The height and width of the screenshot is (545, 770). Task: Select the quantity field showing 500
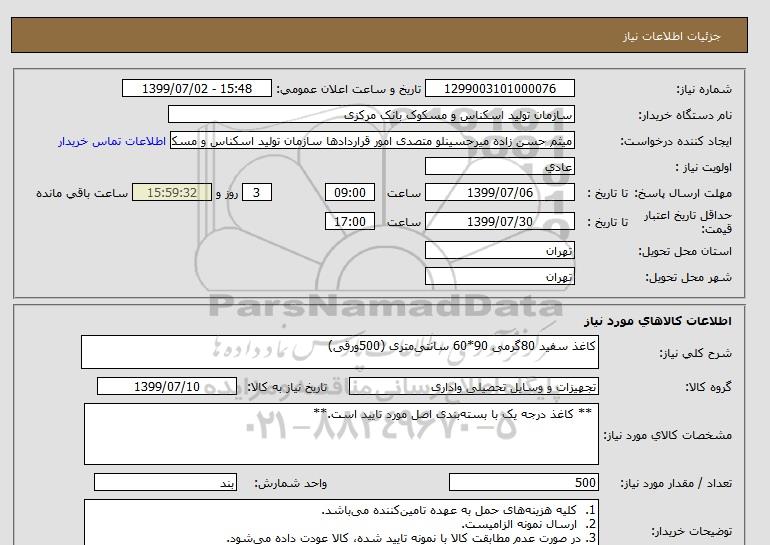pyautogui.click(x=524, y=482)
